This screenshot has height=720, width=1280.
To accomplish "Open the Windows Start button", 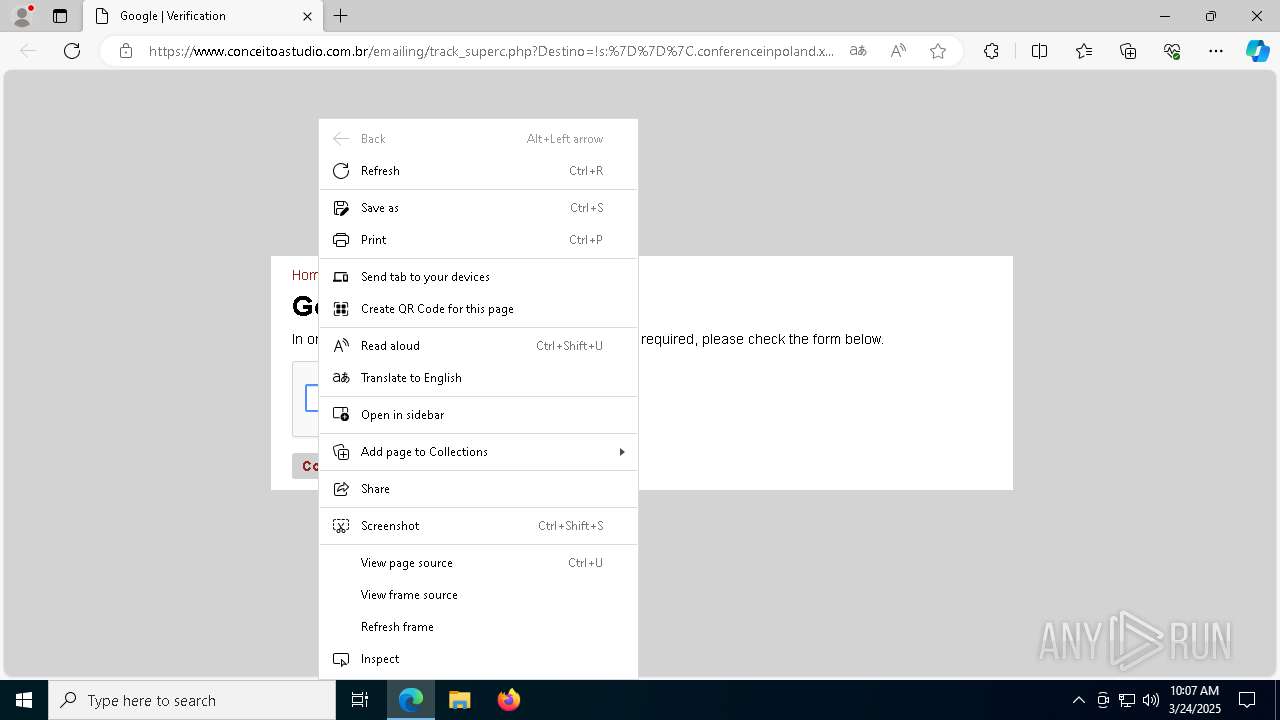I will tap(24, 700).
